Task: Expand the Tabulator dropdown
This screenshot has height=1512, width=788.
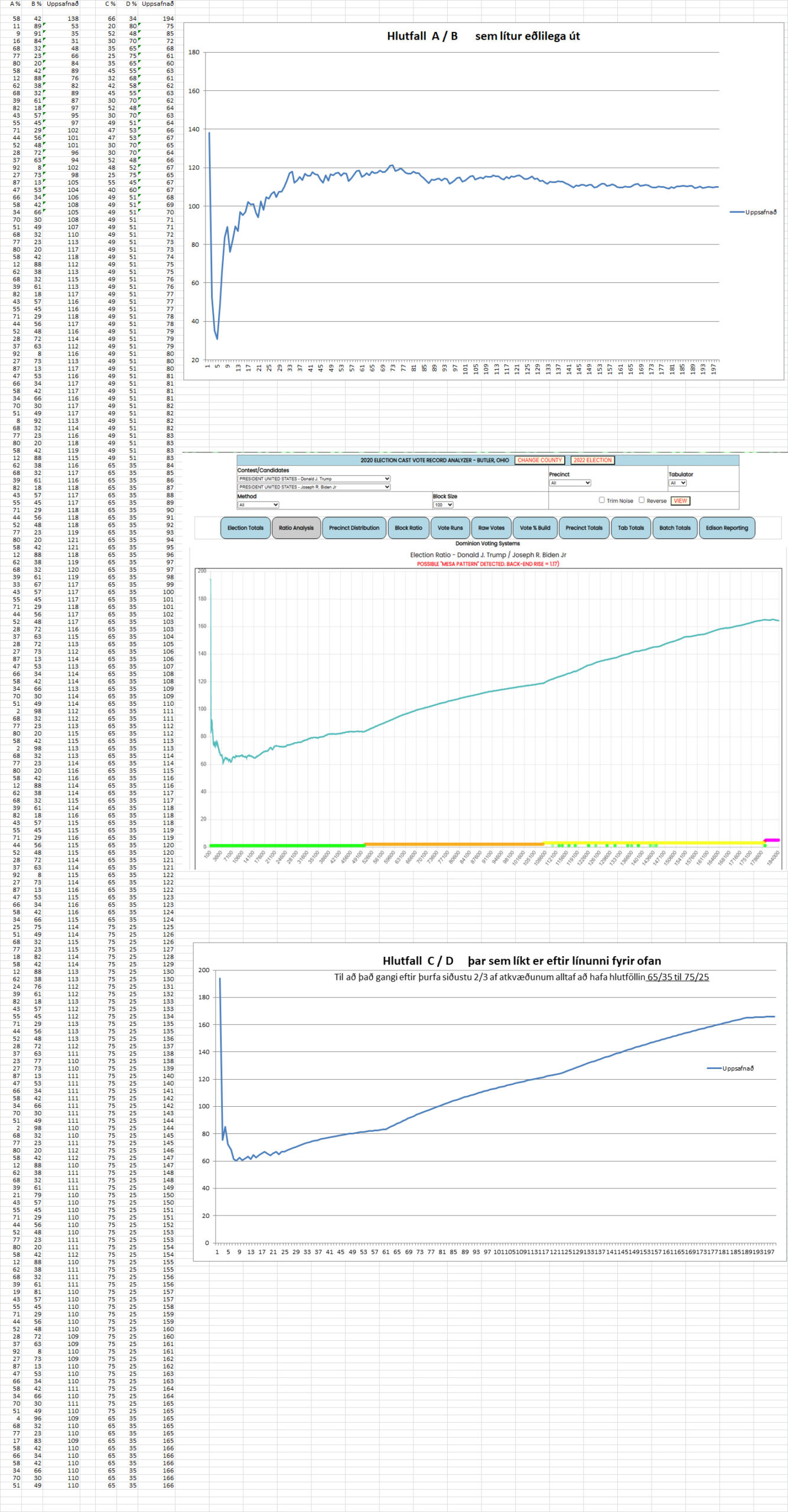Action: pyautogui.click(x=678, y=483)
